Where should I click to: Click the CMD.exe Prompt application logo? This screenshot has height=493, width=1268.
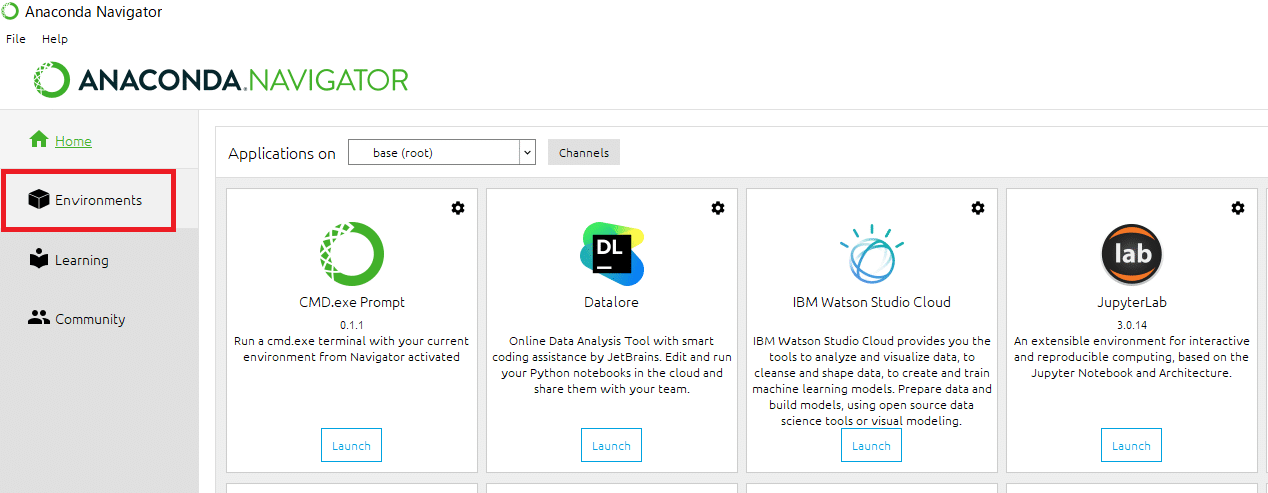[352, 254]
